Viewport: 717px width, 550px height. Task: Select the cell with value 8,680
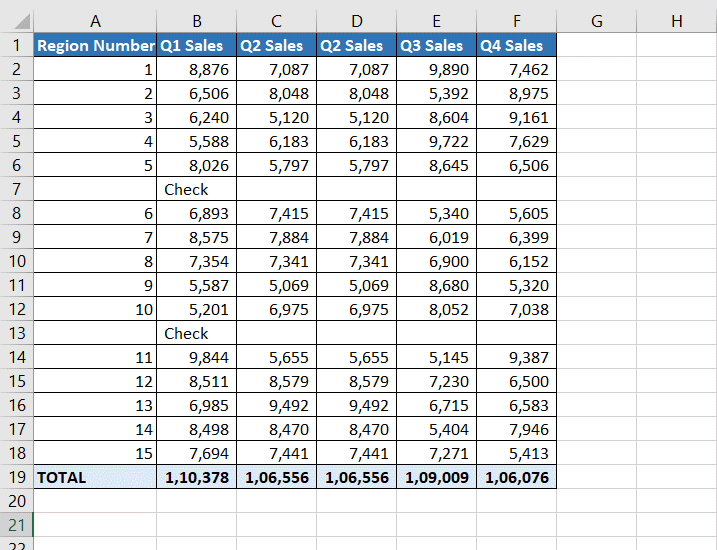437,285
